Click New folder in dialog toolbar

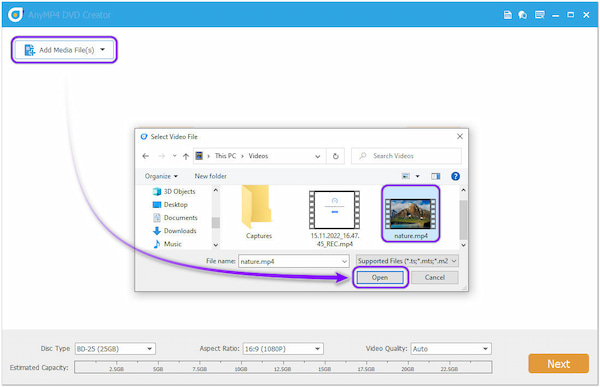click(210, 176)
